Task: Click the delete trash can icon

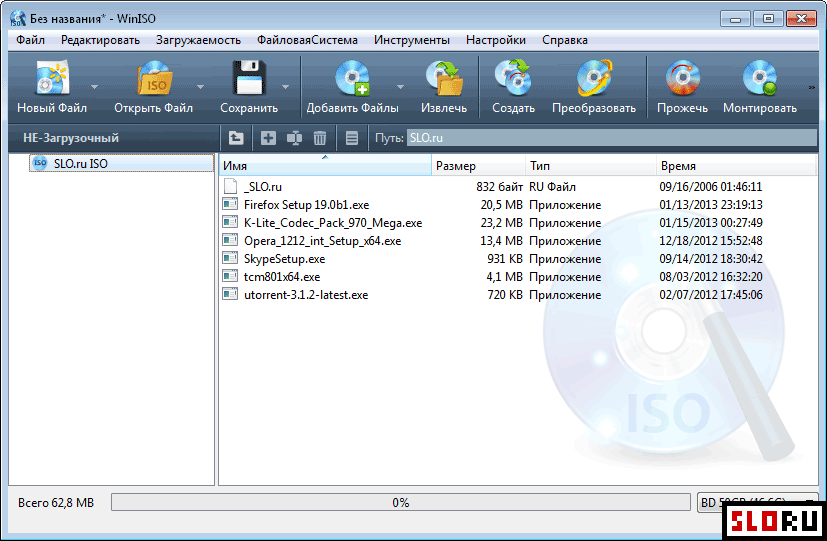Action: 320,138
